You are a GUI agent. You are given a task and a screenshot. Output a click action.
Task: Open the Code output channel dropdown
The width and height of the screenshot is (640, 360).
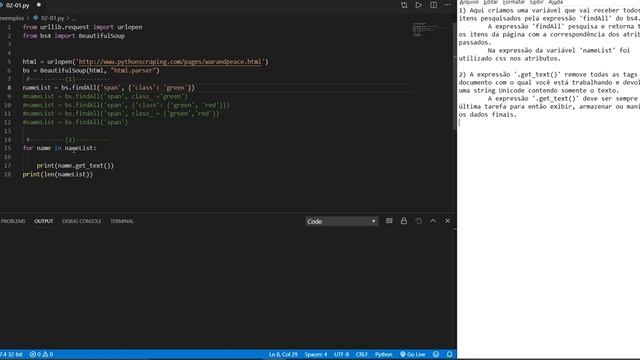[x=341, y=221]
